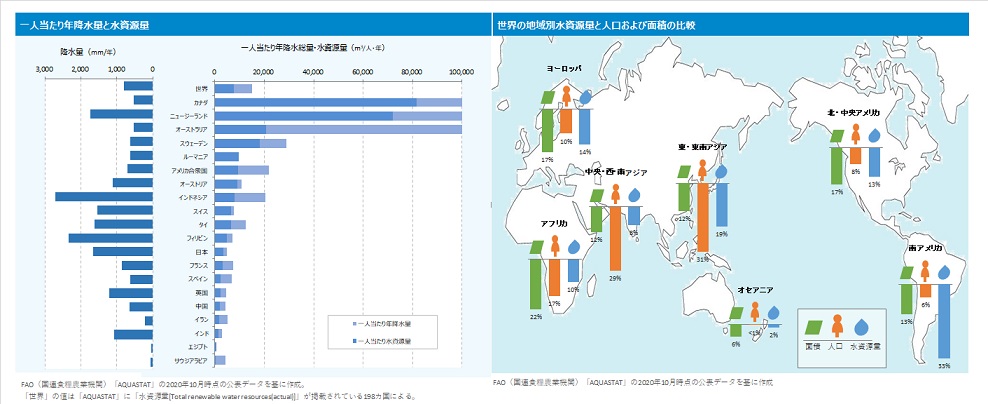
Task: Select the 日本 label in the country list
Action: pos(201,252)
